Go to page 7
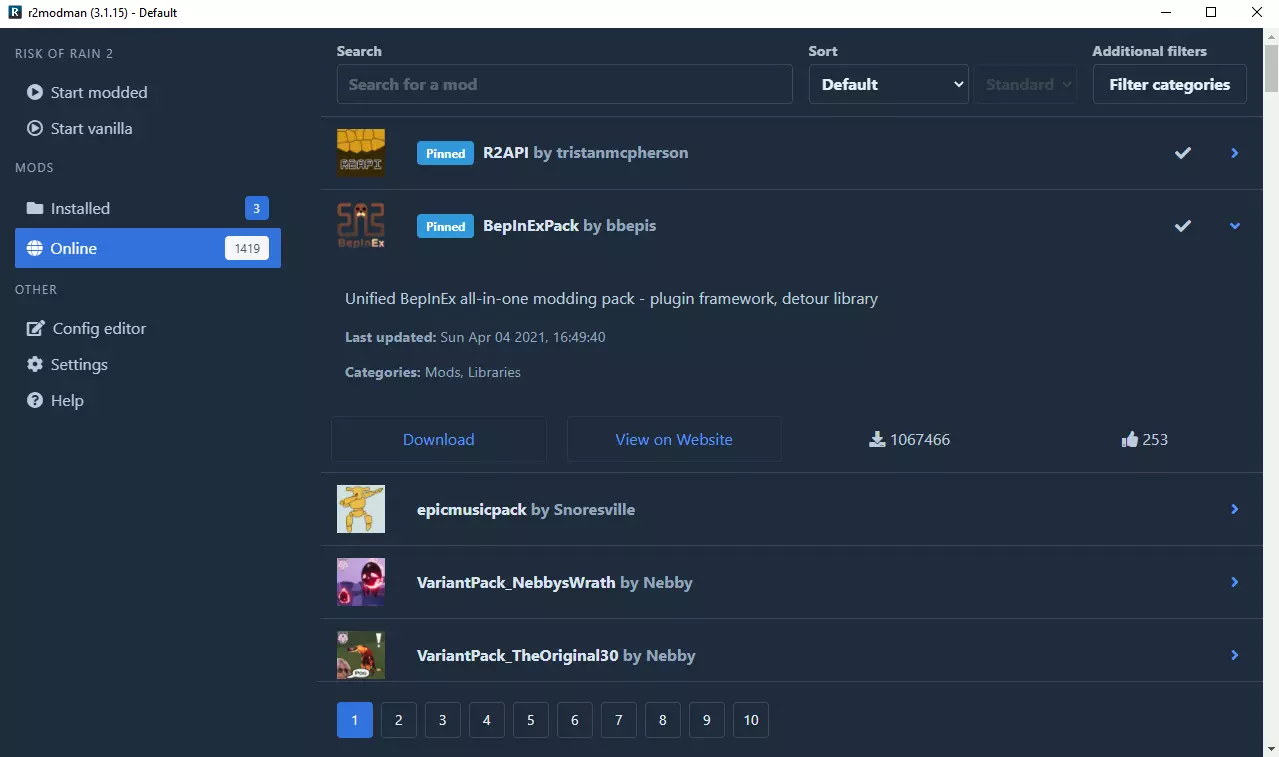Image resolution: width=1279 pixels, height=757 pixels. [x=619, y=720]
